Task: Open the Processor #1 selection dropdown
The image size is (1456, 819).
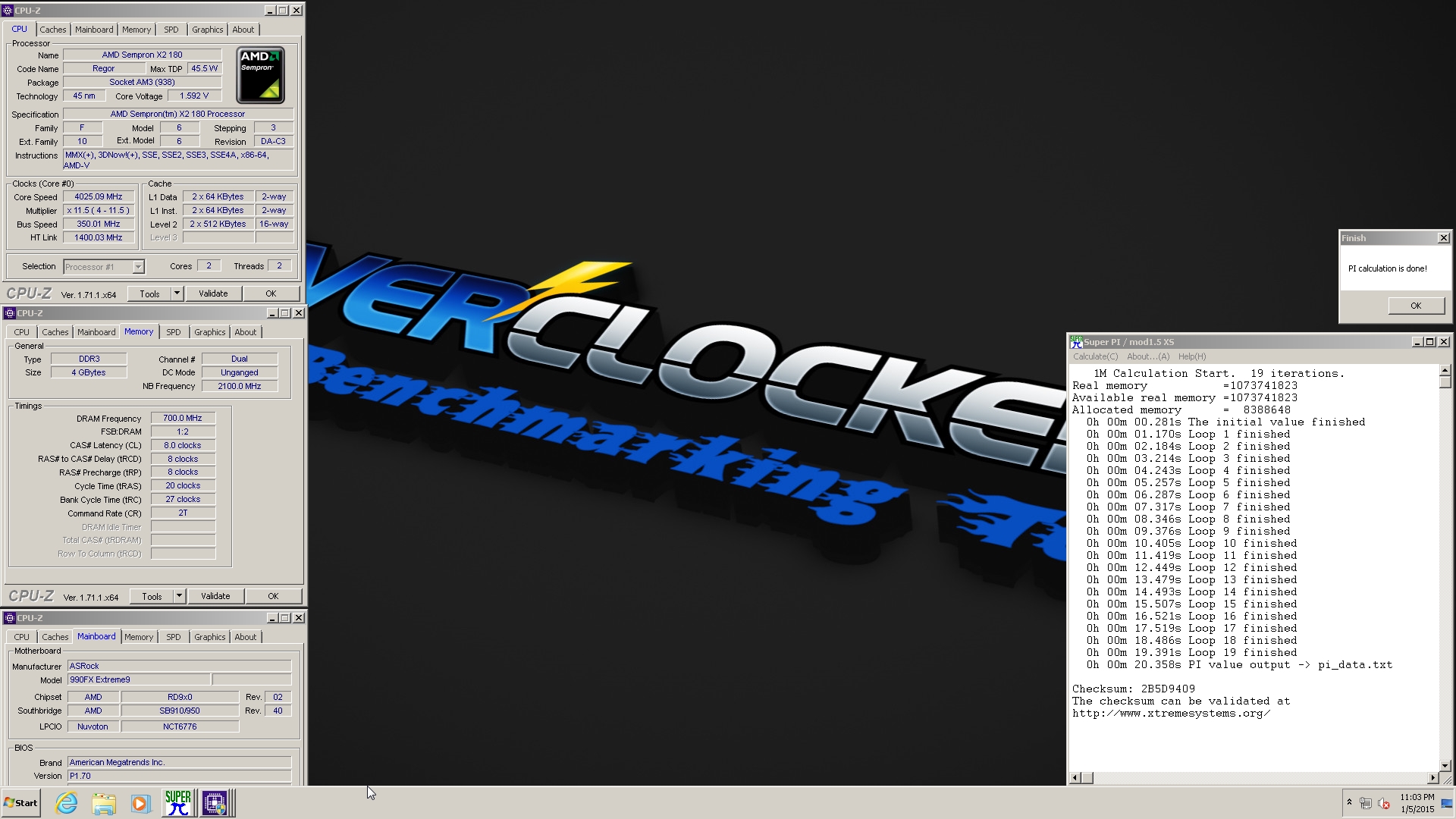Action: click(x=104, y=267)
